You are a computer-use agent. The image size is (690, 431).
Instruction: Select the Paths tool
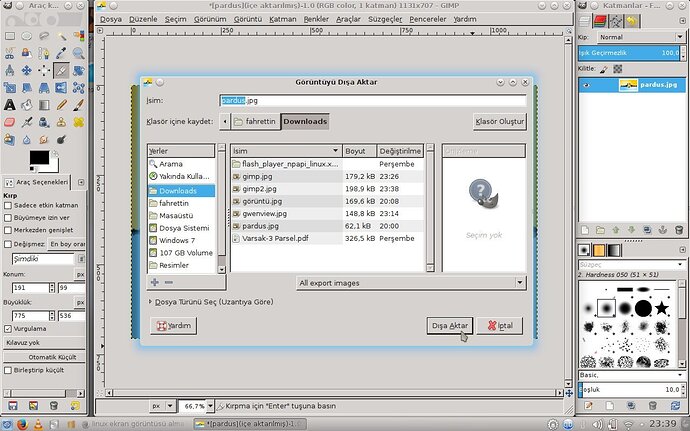coord(44,53)
